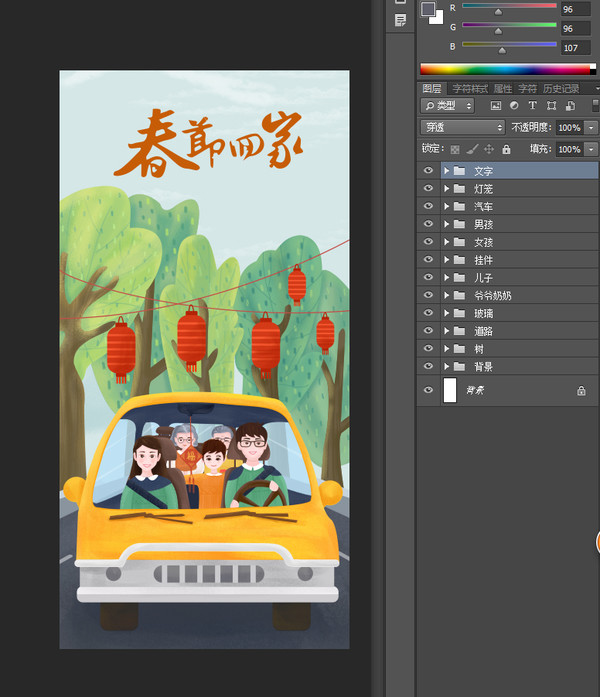Expand the 挂件 group triangle
The width and height of the screenshot is (600, 697).
(446, 260)
